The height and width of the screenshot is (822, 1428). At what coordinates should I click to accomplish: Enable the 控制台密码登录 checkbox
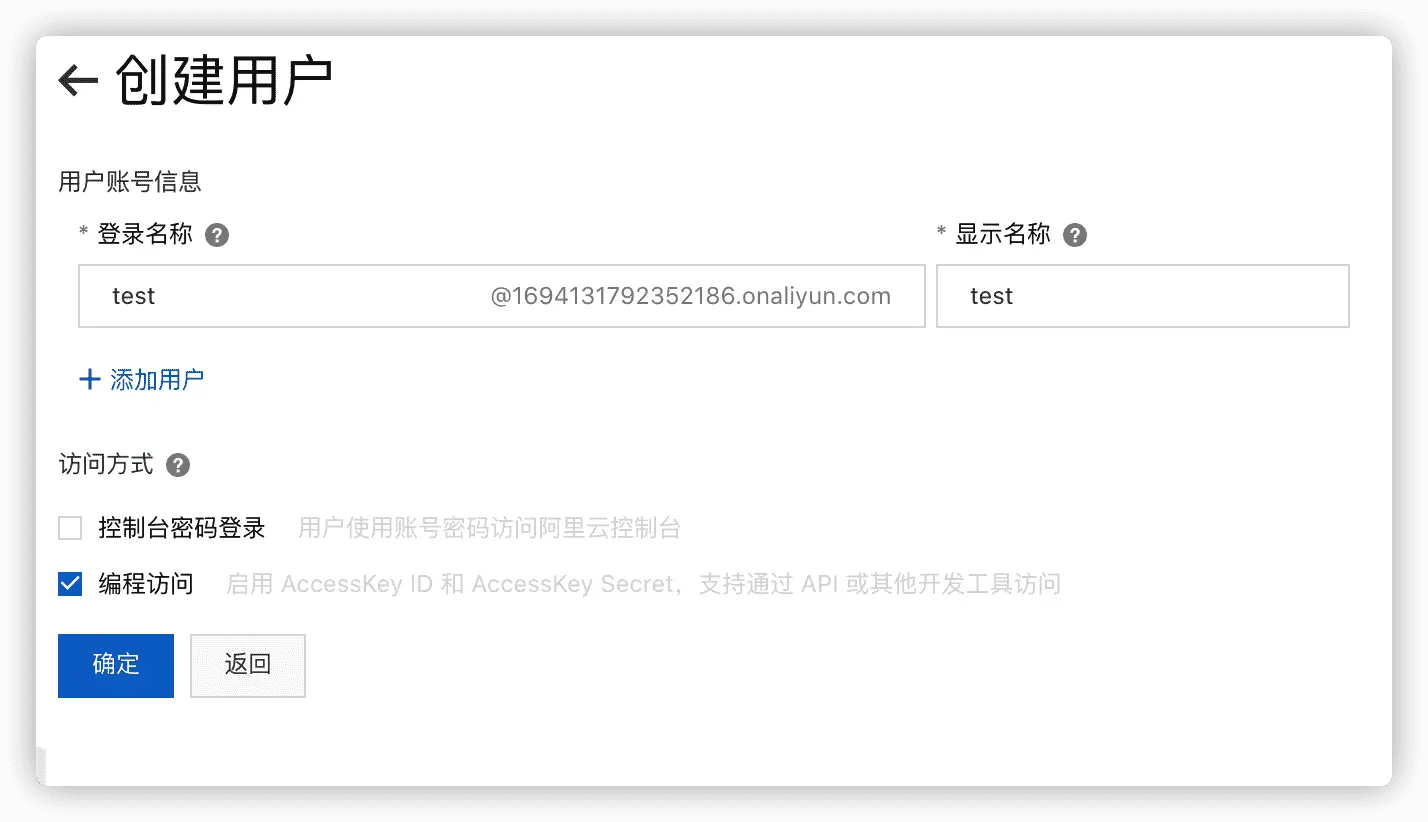coord(70,528)
